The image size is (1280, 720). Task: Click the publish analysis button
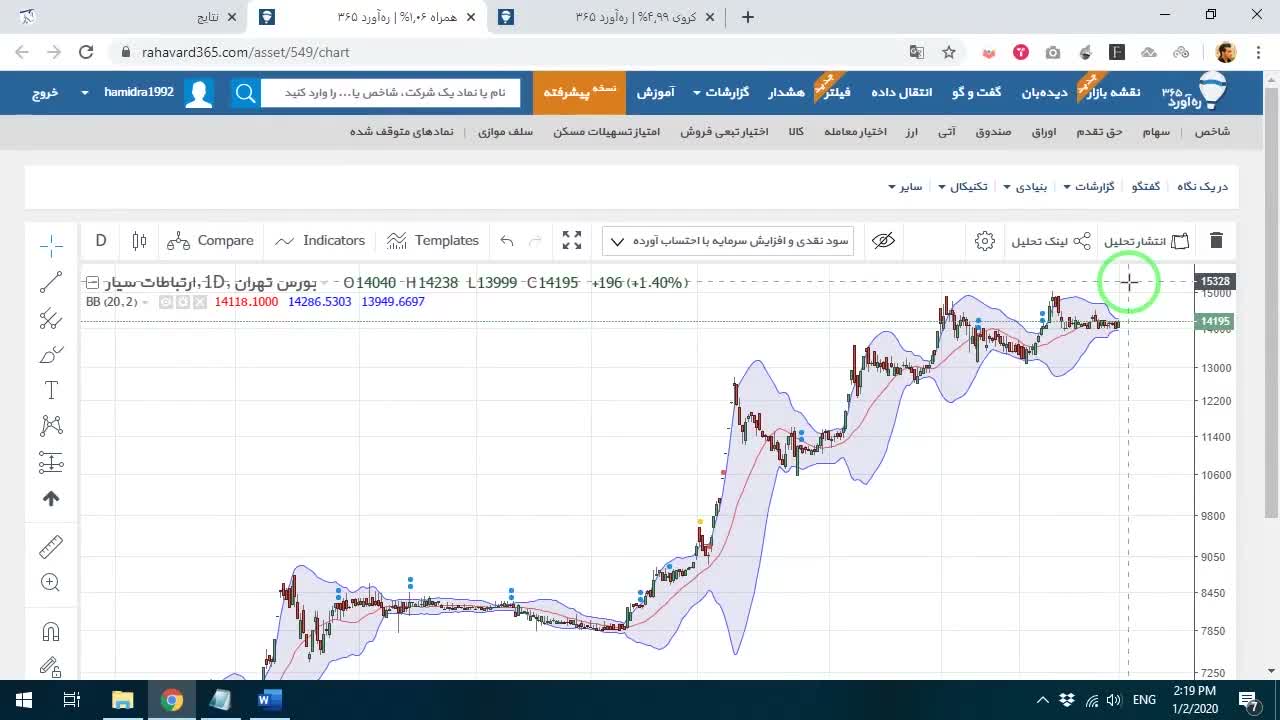pyautogui.click(x=1147, y=241)
